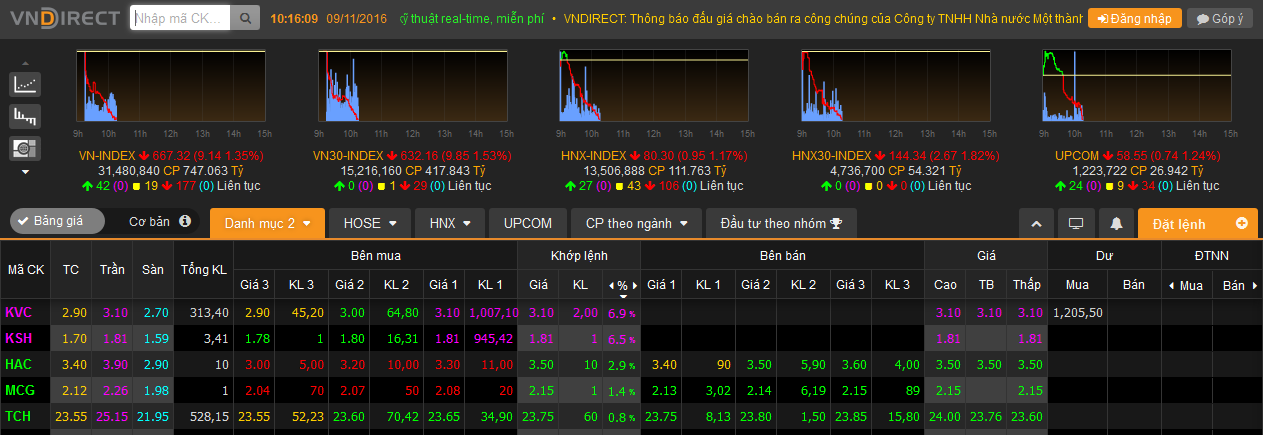Click stock code TCH
This screenshot has height=435, width=1263.
(18, 416)
